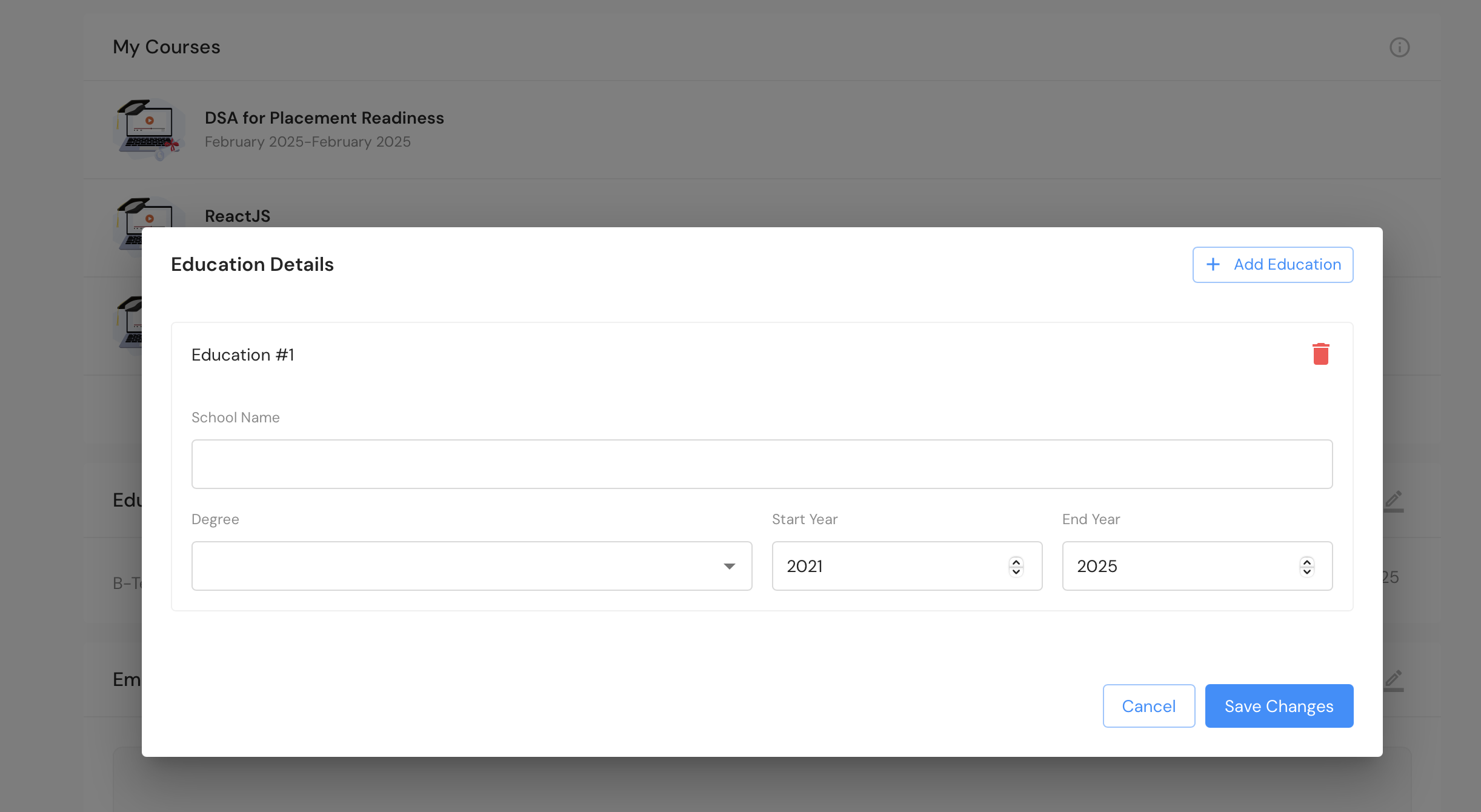Viewport: 1481px width, 812px height.
Task: Click the Education Details modal heading
Action: point(252,264)
